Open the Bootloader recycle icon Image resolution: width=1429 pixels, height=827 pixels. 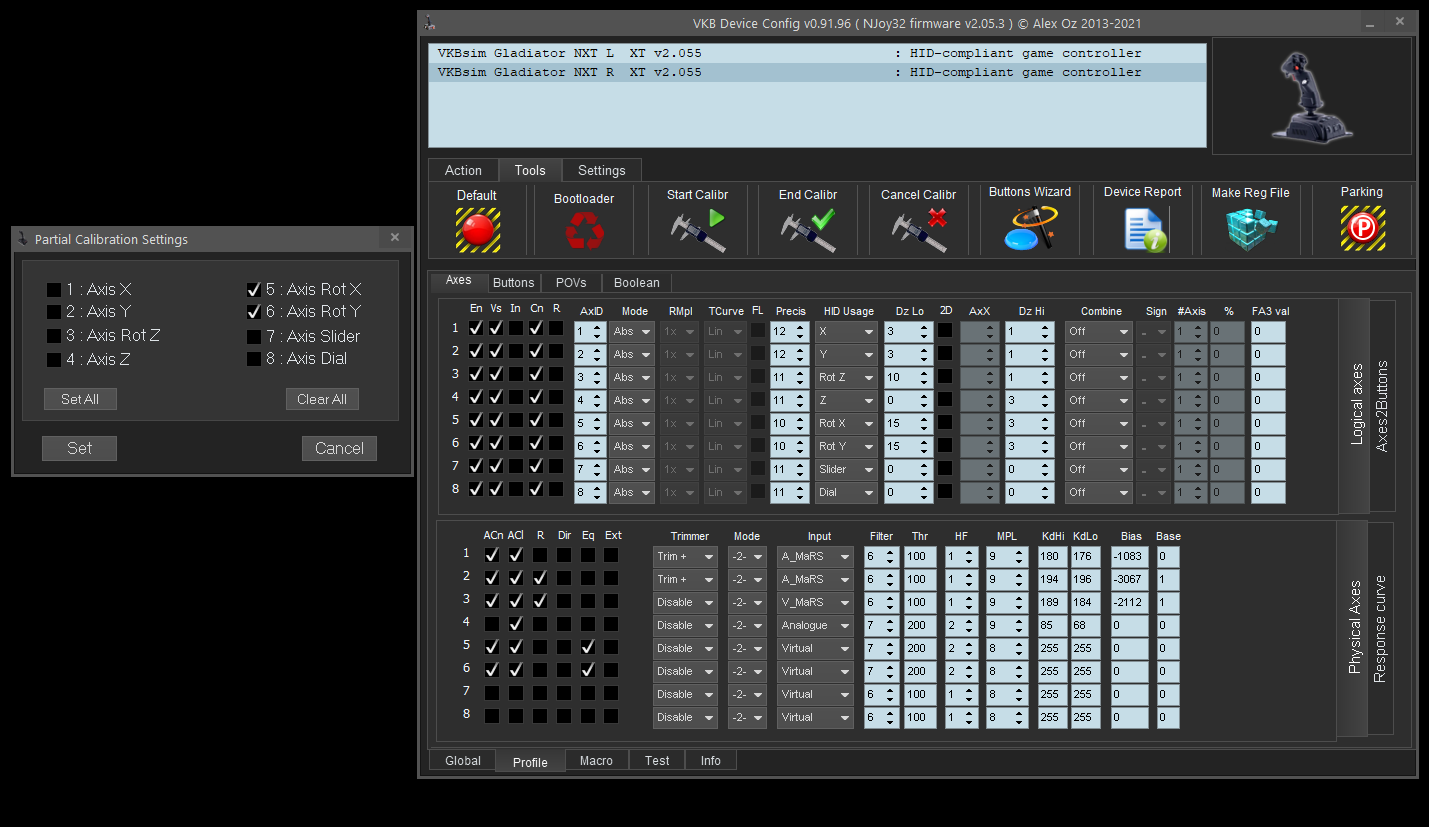point(584,230)
